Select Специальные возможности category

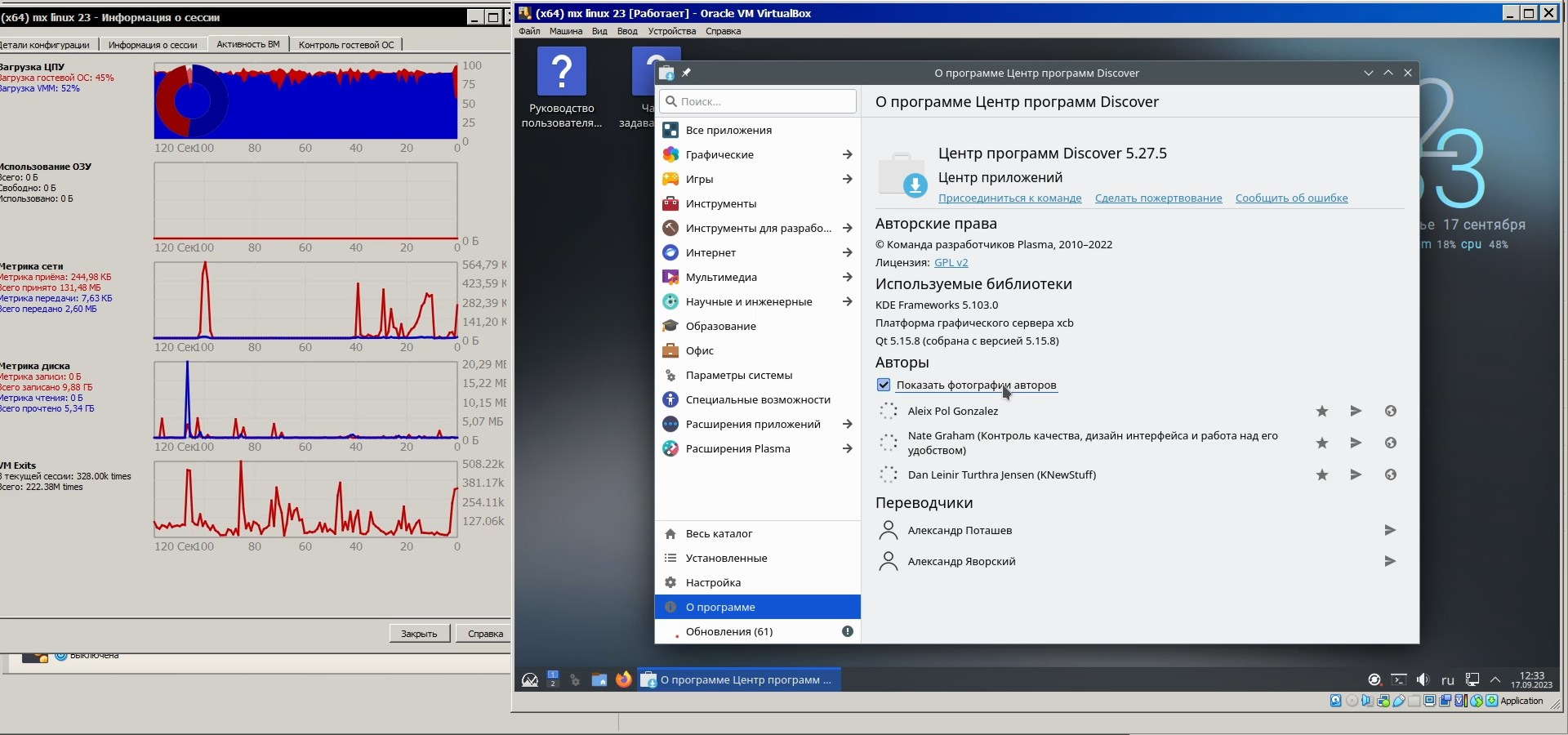pos(758,399)
